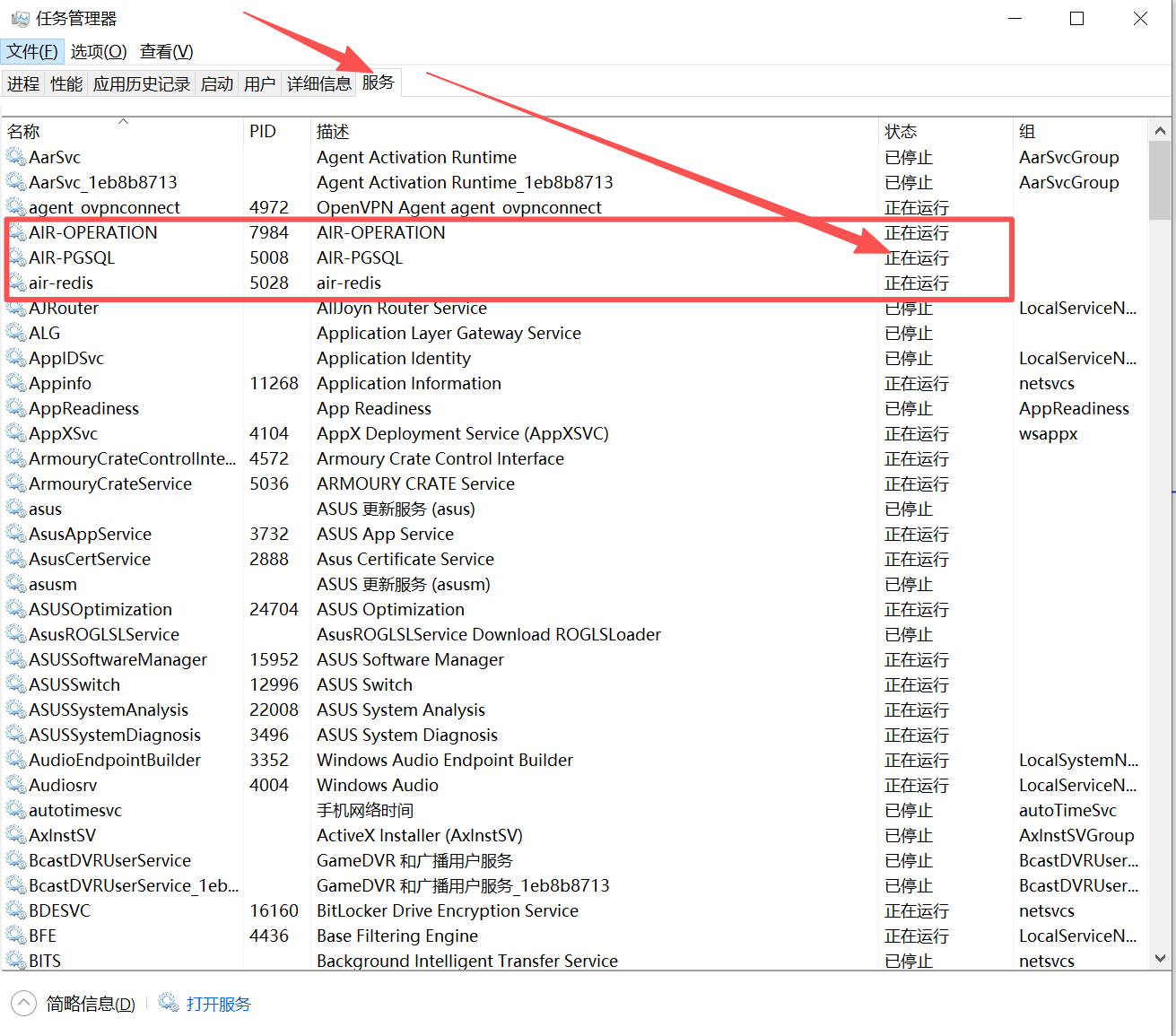The width and height of the screenshot is (1176, 1036).
Task: Click the service icon beside BDESVC
Action: click(x=16, y=910)
